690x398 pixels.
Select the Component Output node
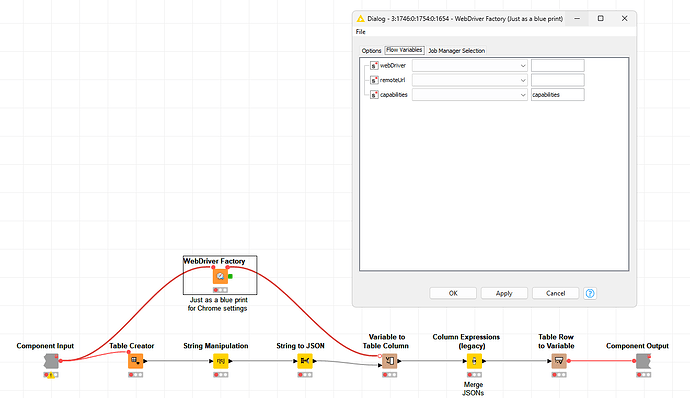[x=643, y=361]
